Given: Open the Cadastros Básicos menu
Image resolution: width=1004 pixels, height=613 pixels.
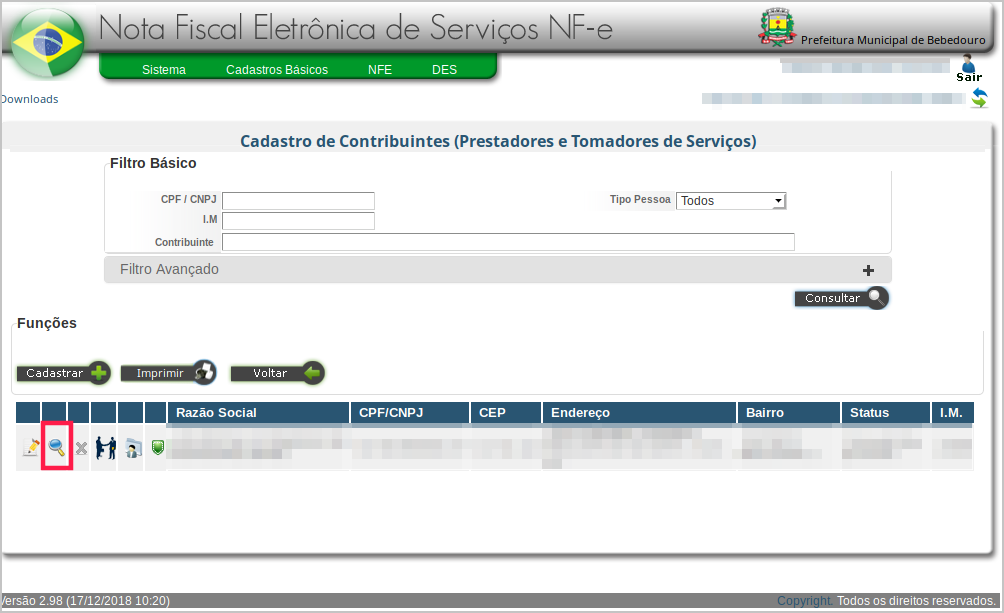Looking at the screenshot, I should click(277, 69).
